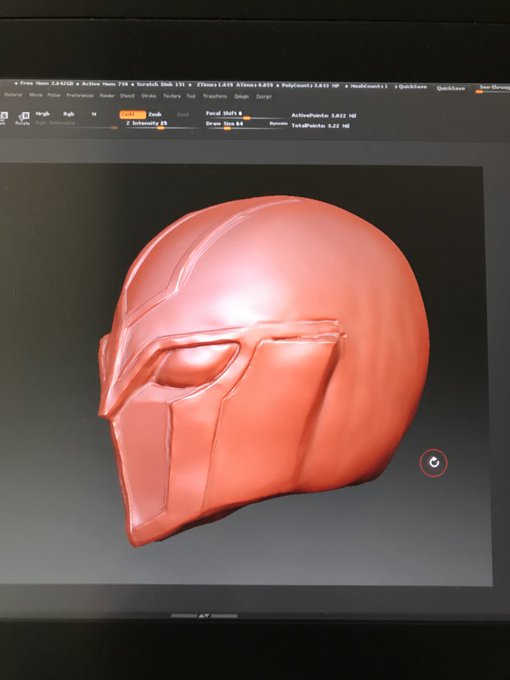Image resolution: width=510 pixels, height=680 pixels.
Task: Open the Stroke menu
Action: pos(149,96)
